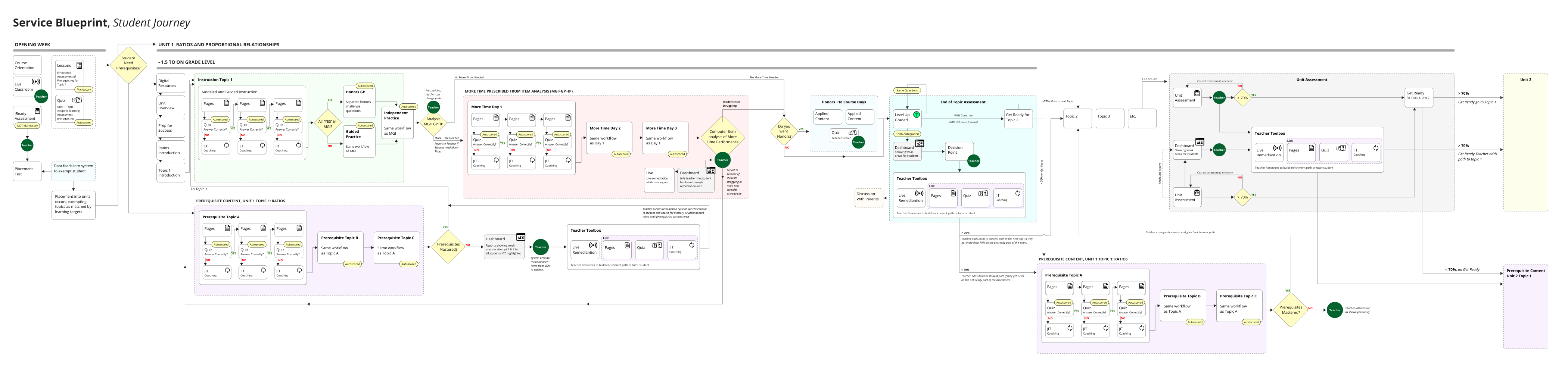The image size is (1568, 369).
Task: Click the yellow Unit 2 panel
Action: coord(1525,142)
